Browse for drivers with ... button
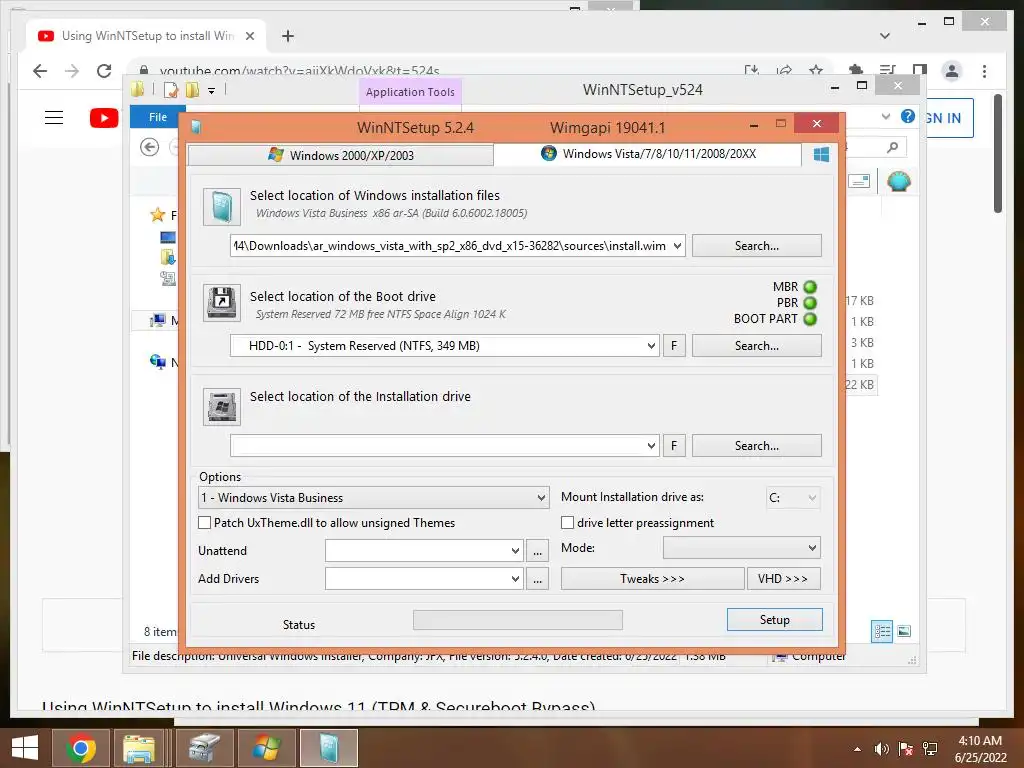 point(537,579)
